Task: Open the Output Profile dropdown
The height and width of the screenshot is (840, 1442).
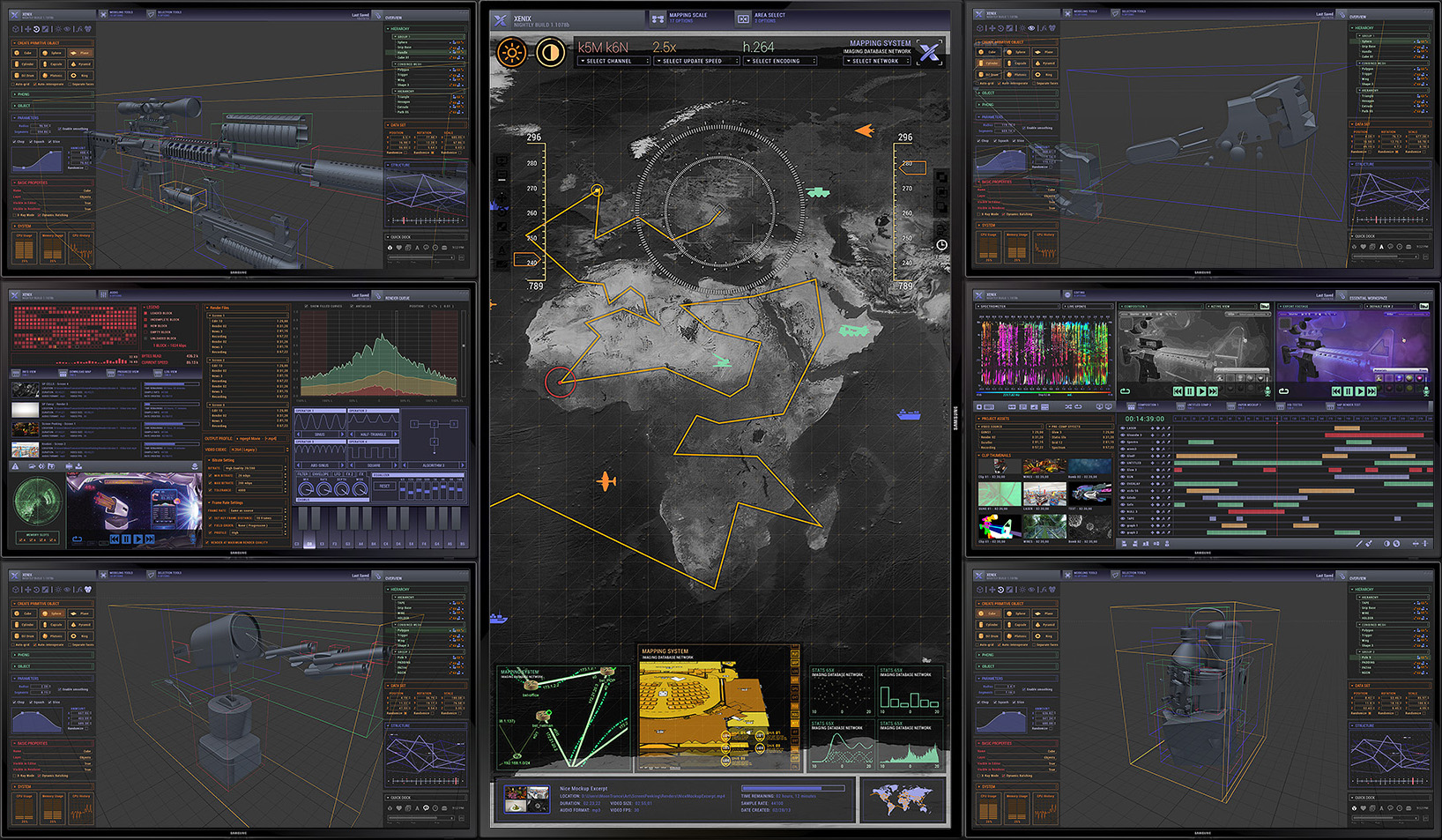Action: tap(262, 438)
